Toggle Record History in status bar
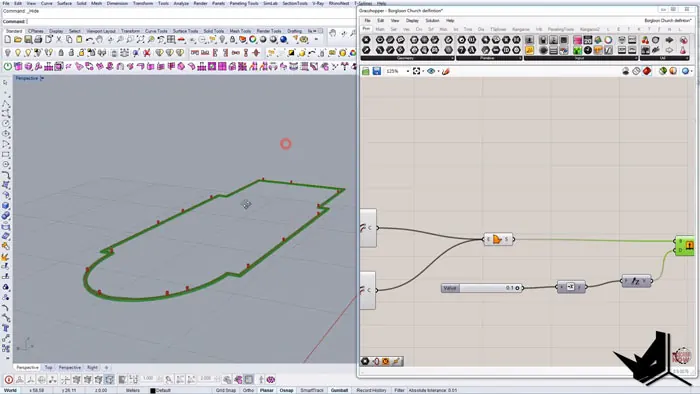The height and width of the screenshot is (394, 700). point(371,390)
